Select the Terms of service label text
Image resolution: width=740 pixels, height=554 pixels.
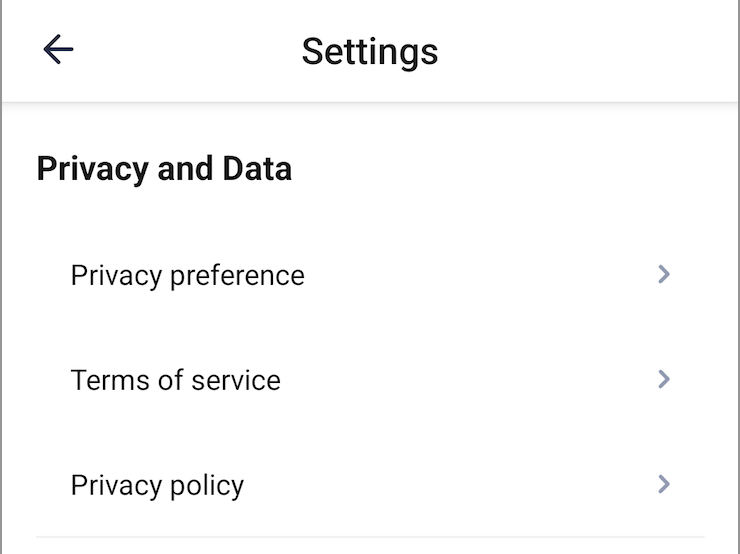[x=175, y=380]
